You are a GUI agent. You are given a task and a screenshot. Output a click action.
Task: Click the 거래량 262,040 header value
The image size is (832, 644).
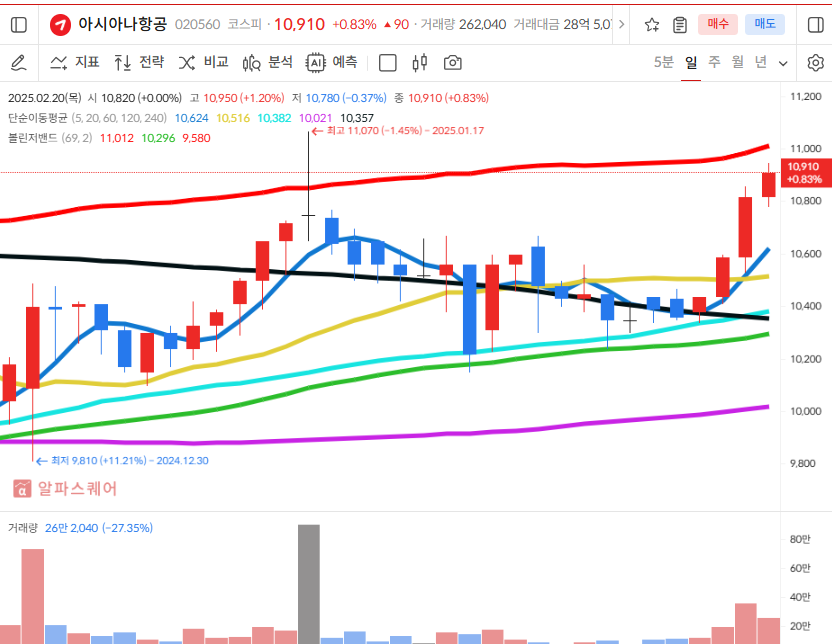[463, 24]
